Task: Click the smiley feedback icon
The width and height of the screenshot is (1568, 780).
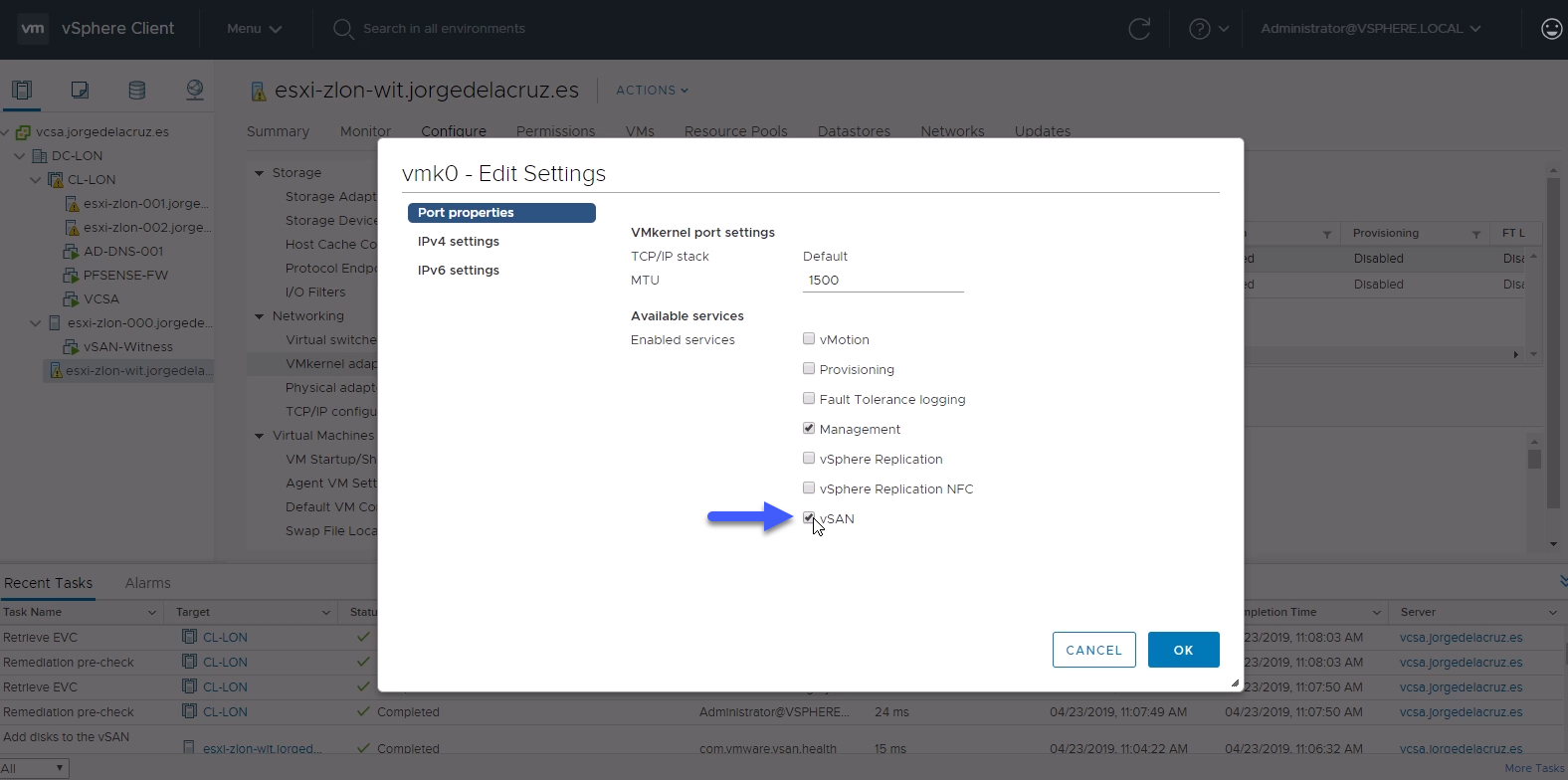Action: click(x=1551, y=29)
